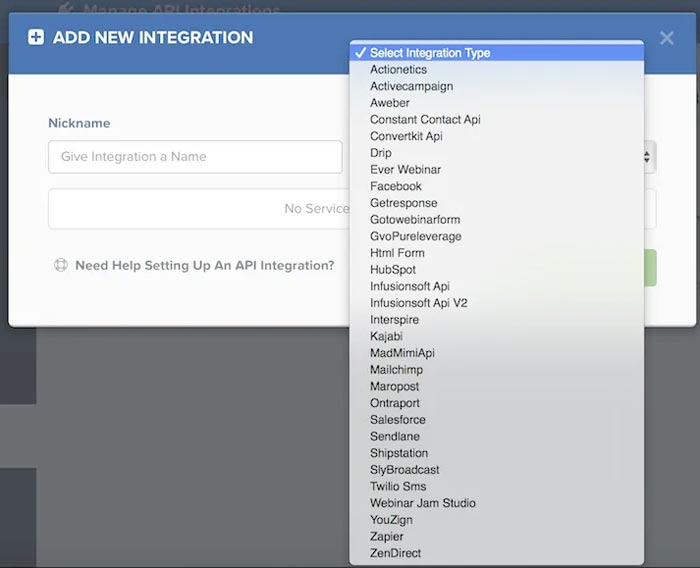Pick Getresponse from the list

496,203
